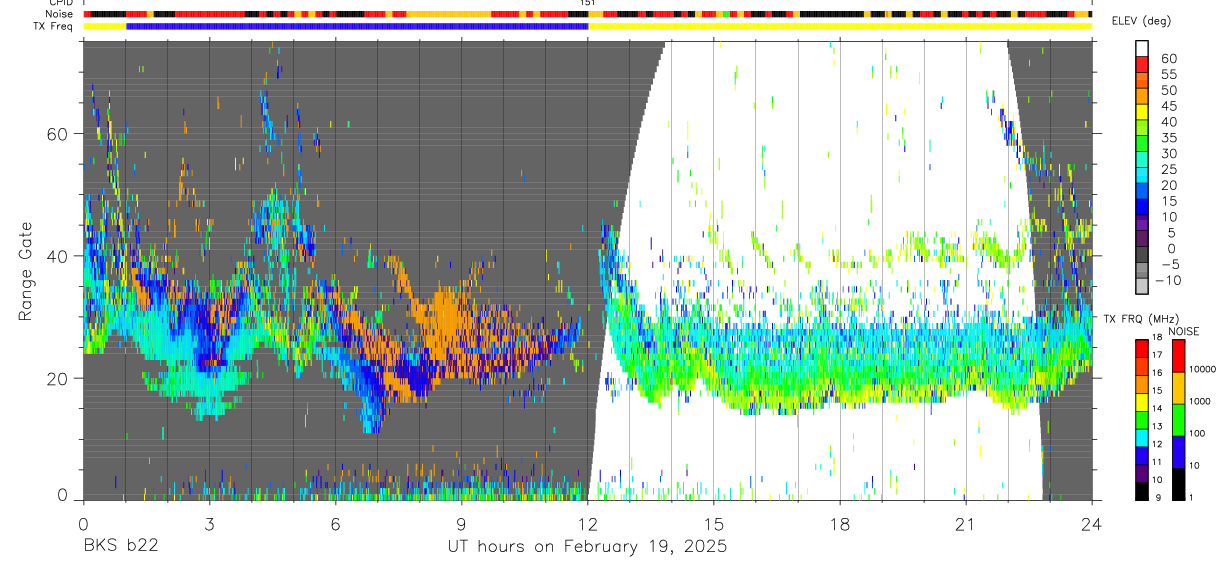The image size is (1228, 567).
Task: Select the '35' label on ELEV legend
Action: 1169,138
